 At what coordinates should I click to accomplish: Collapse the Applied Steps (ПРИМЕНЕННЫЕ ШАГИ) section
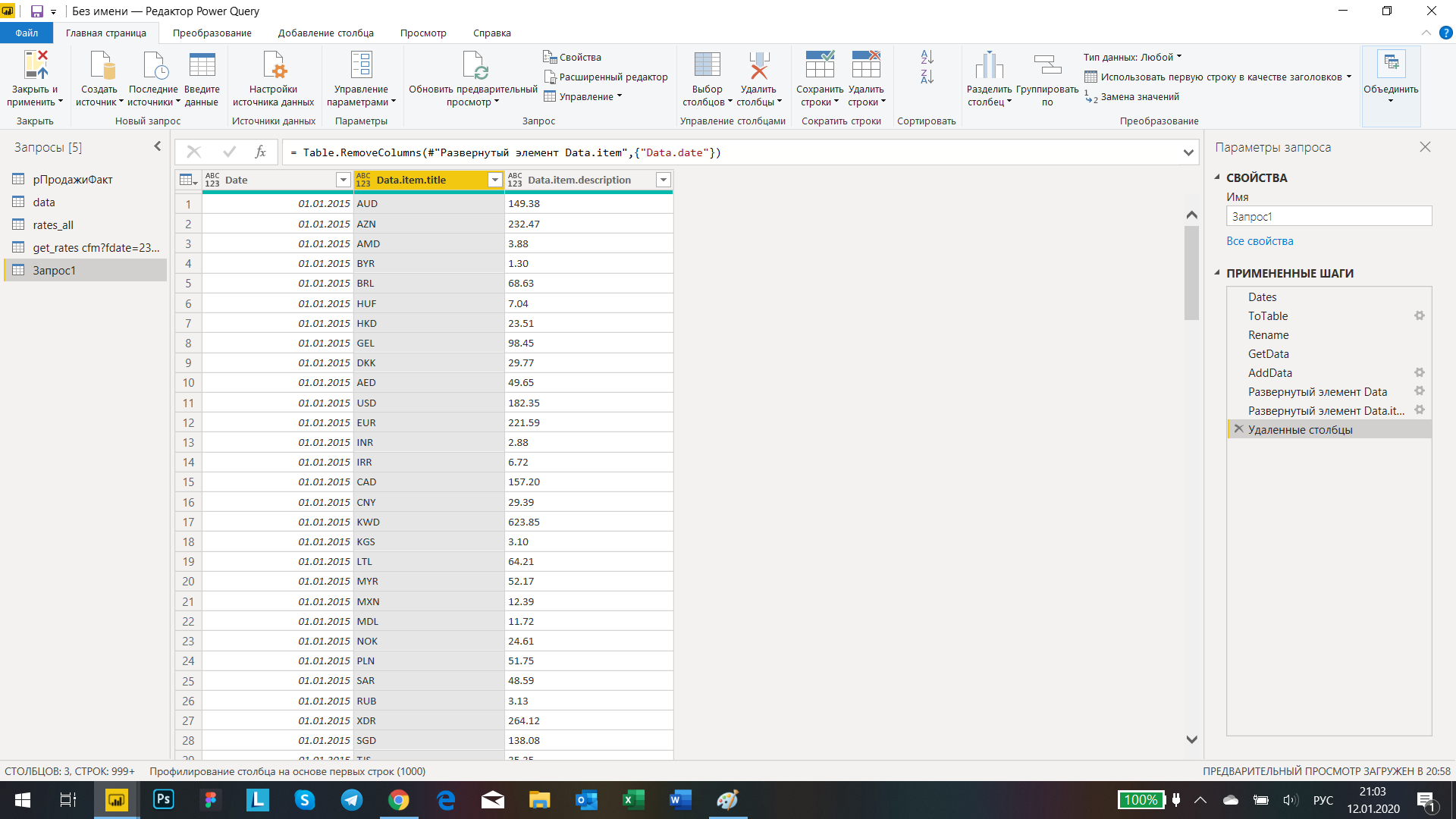1217,272
